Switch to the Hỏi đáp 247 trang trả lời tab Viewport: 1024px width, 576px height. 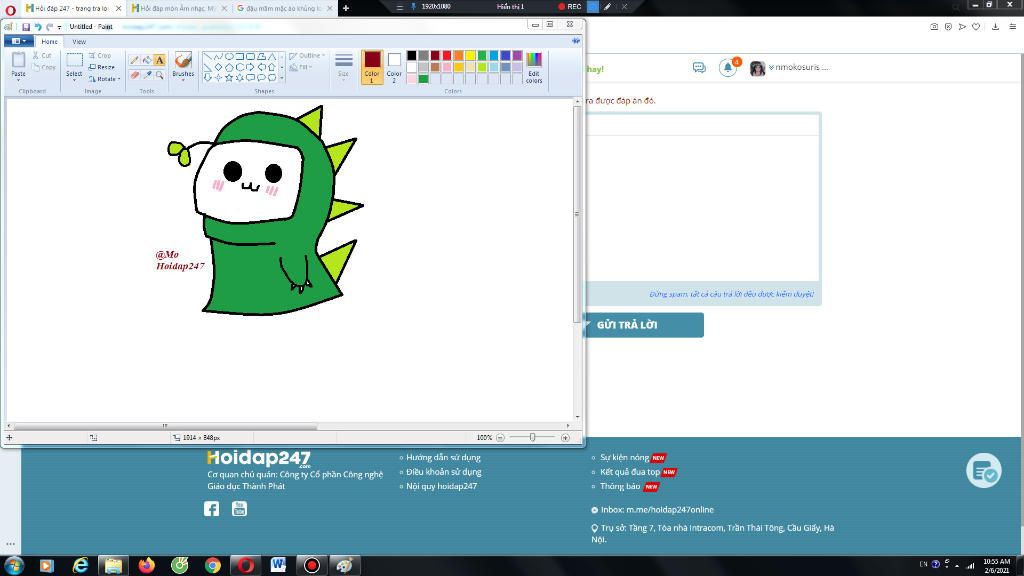tap(72, 8)
